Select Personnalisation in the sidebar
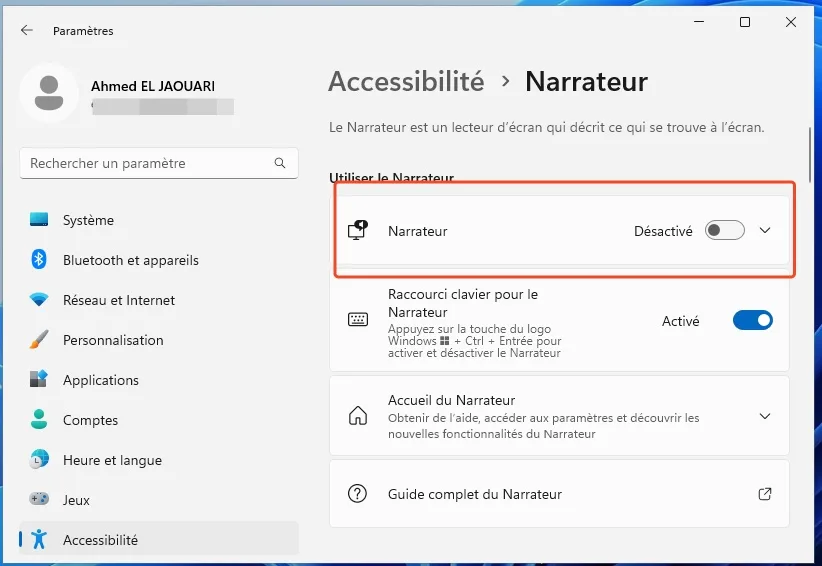822x566 pixels. [159, 340]
